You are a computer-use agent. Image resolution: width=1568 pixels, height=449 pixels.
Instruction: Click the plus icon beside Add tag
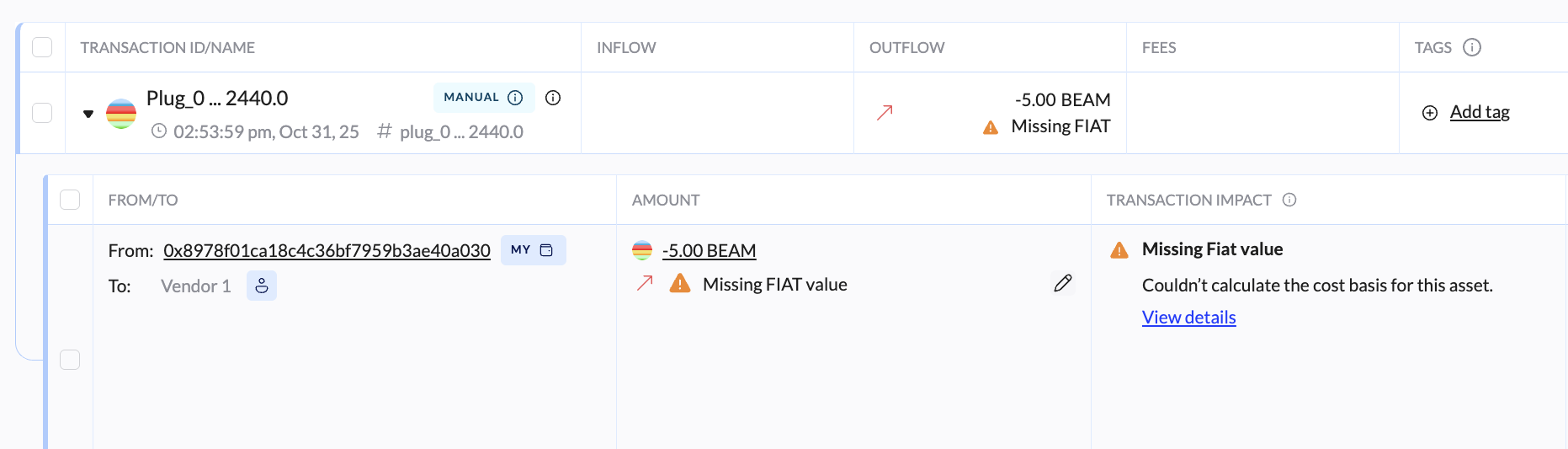(1430, 113)
